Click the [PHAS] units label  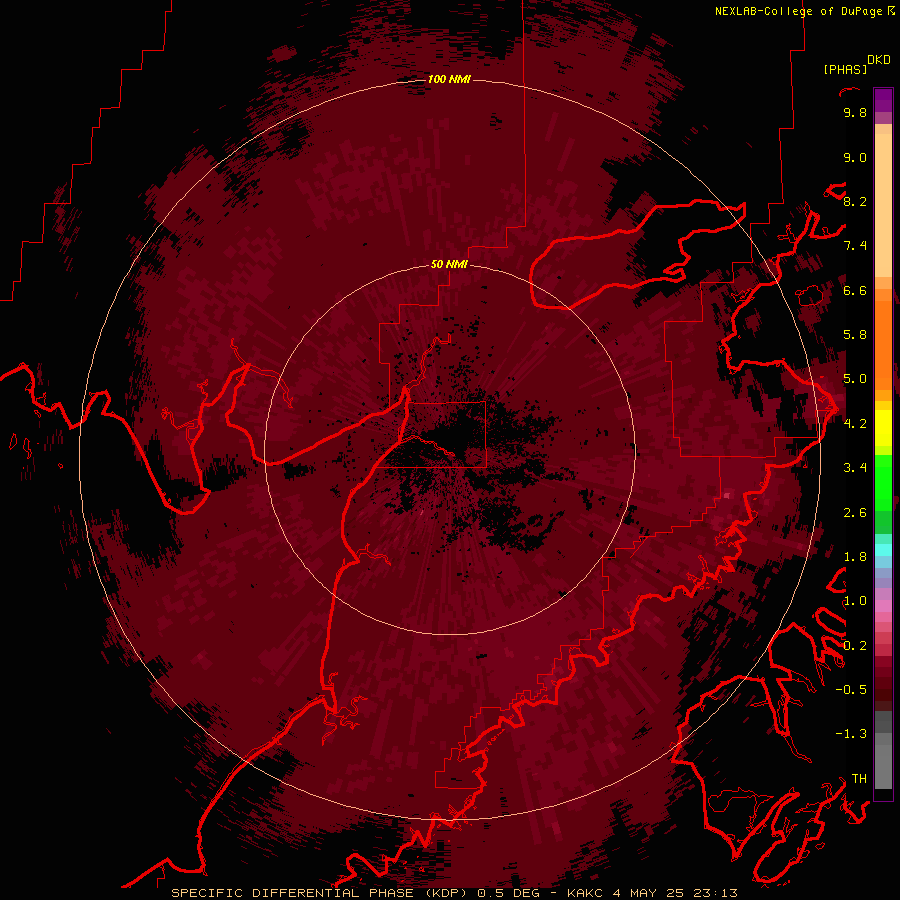point(845,69)
